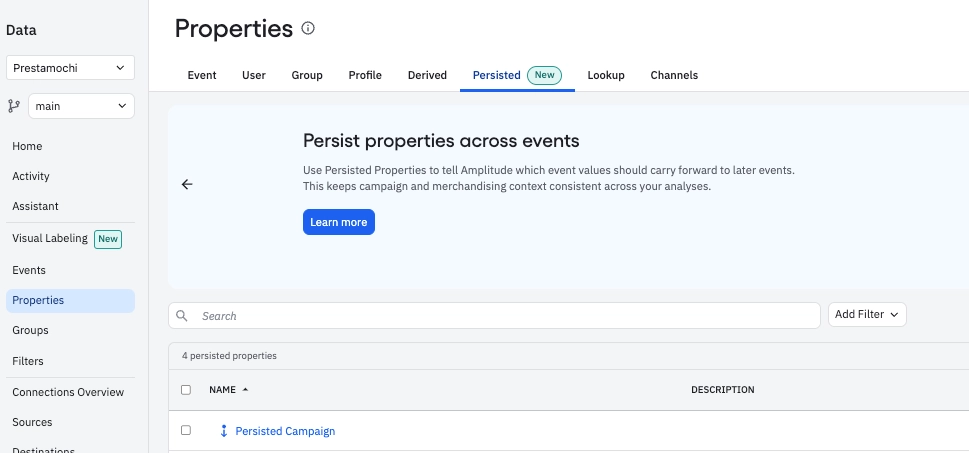969x453 pixels.
Task: Click the git branch icon
Action: [14, 106]
